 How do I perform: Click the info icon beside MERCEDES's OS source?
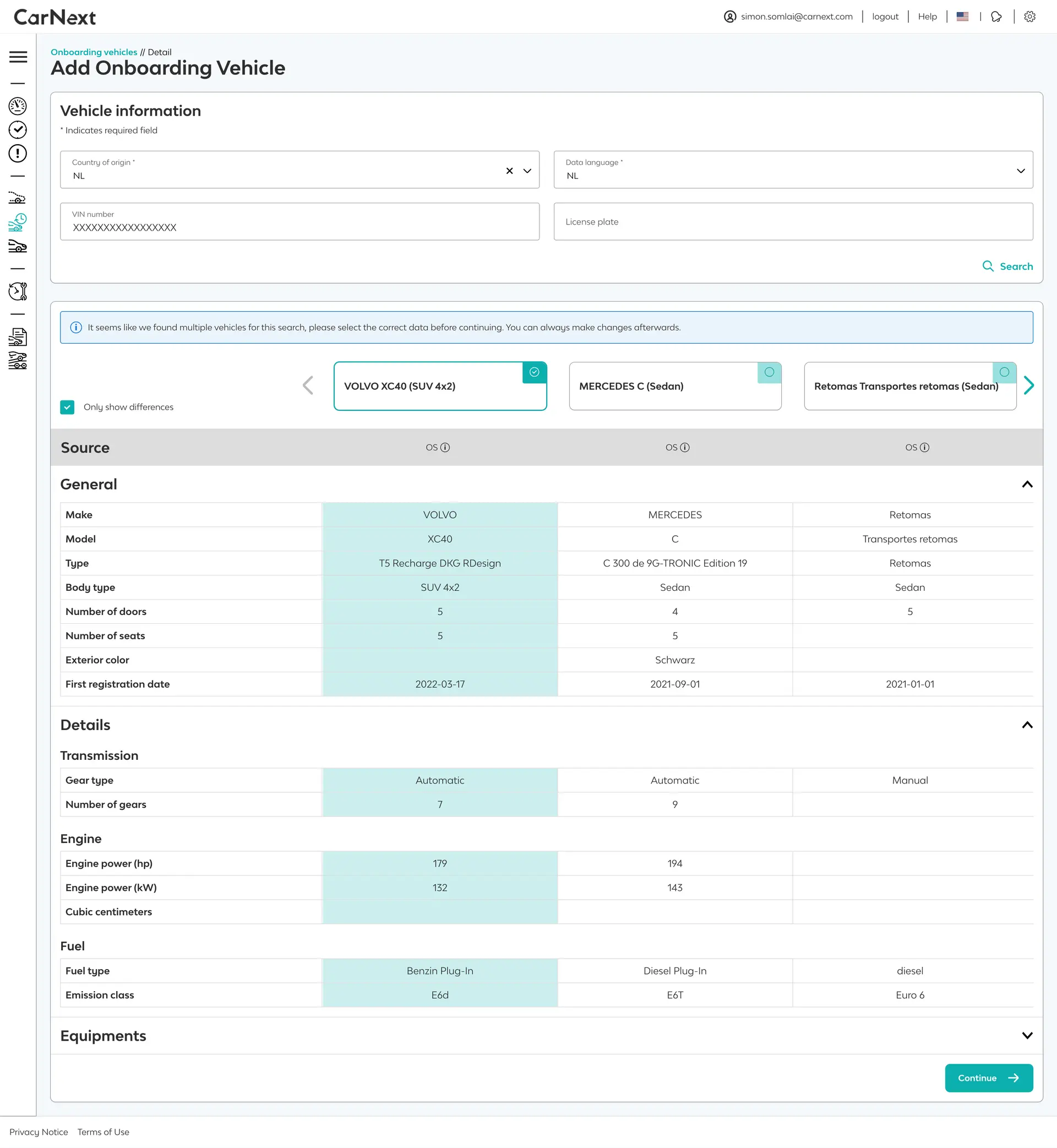pos(685,447)
